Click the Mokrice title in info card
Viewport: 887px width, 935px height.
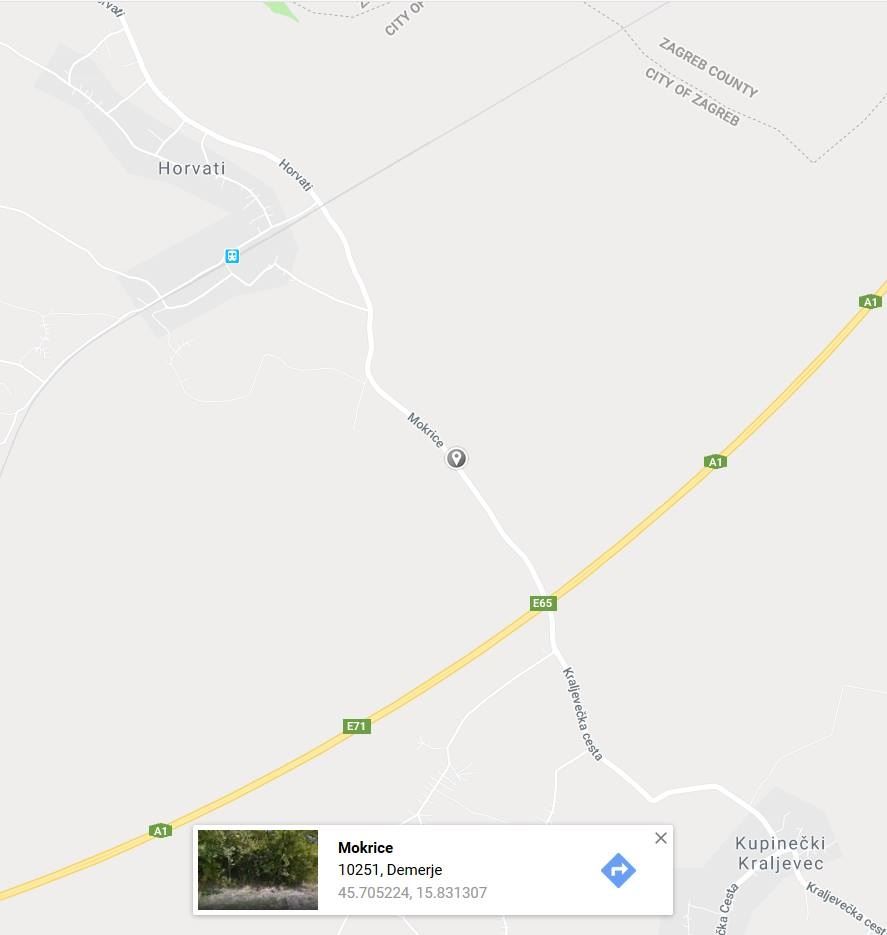(365, 847)
